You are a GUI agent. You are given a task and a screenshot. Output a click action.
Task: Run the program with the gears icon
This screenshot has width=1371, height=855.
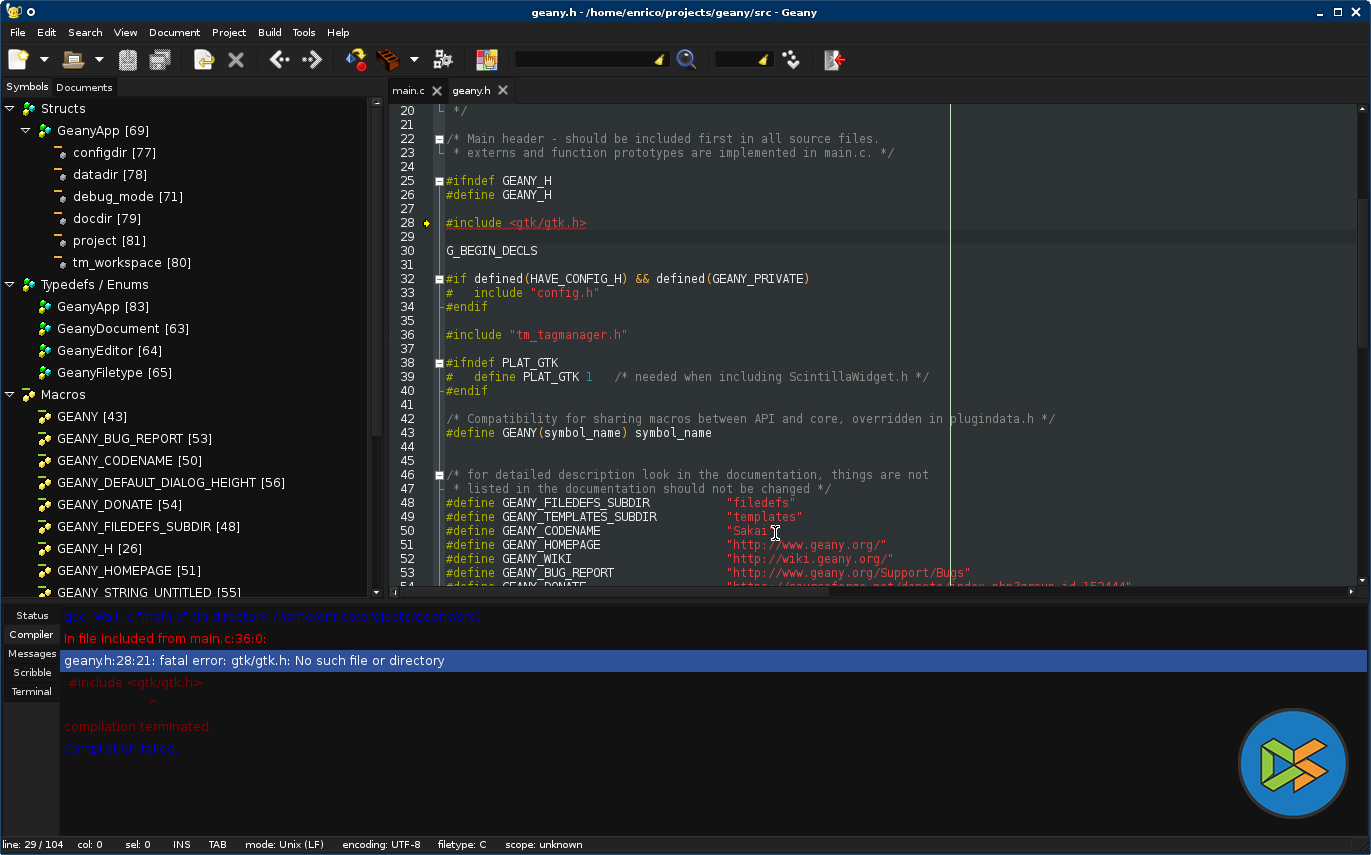coord(443,60)
